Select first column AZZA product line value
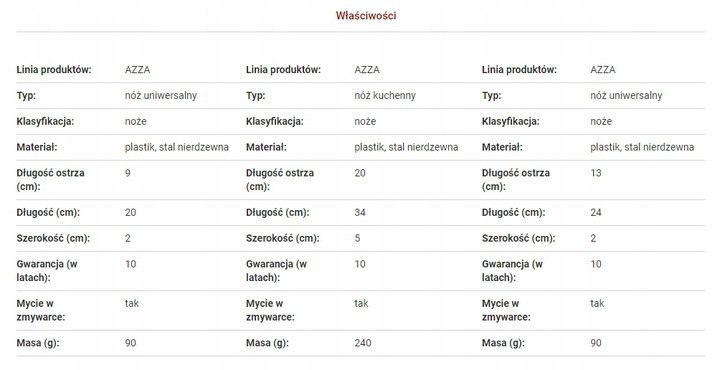The height and width of the screenshot is (370, 720). tap(137, 70)
